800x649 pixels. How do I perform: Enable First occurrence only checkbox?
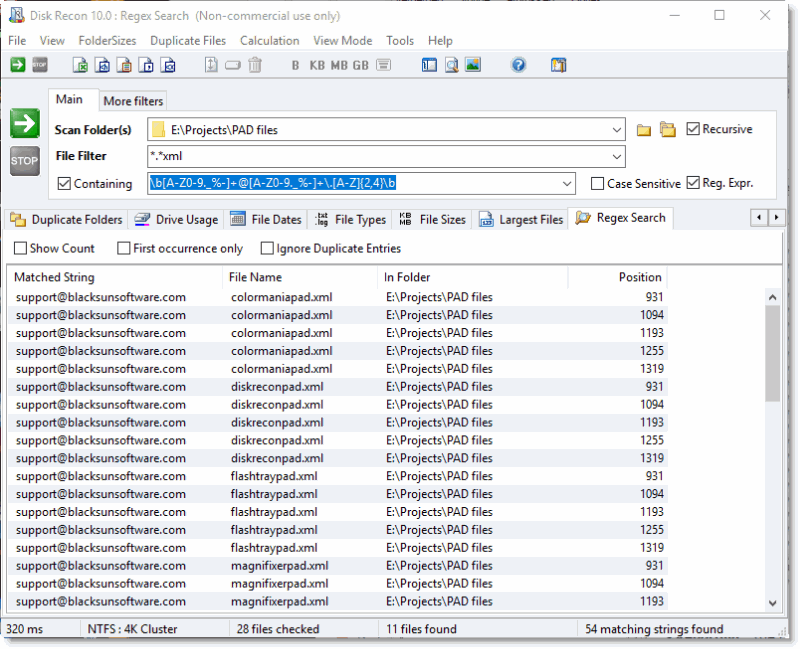[123, 248]
